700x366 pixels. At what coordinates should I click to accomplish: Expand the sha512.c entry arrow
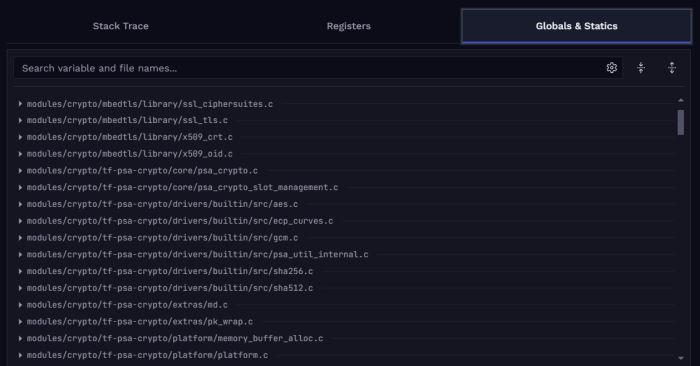20,288
